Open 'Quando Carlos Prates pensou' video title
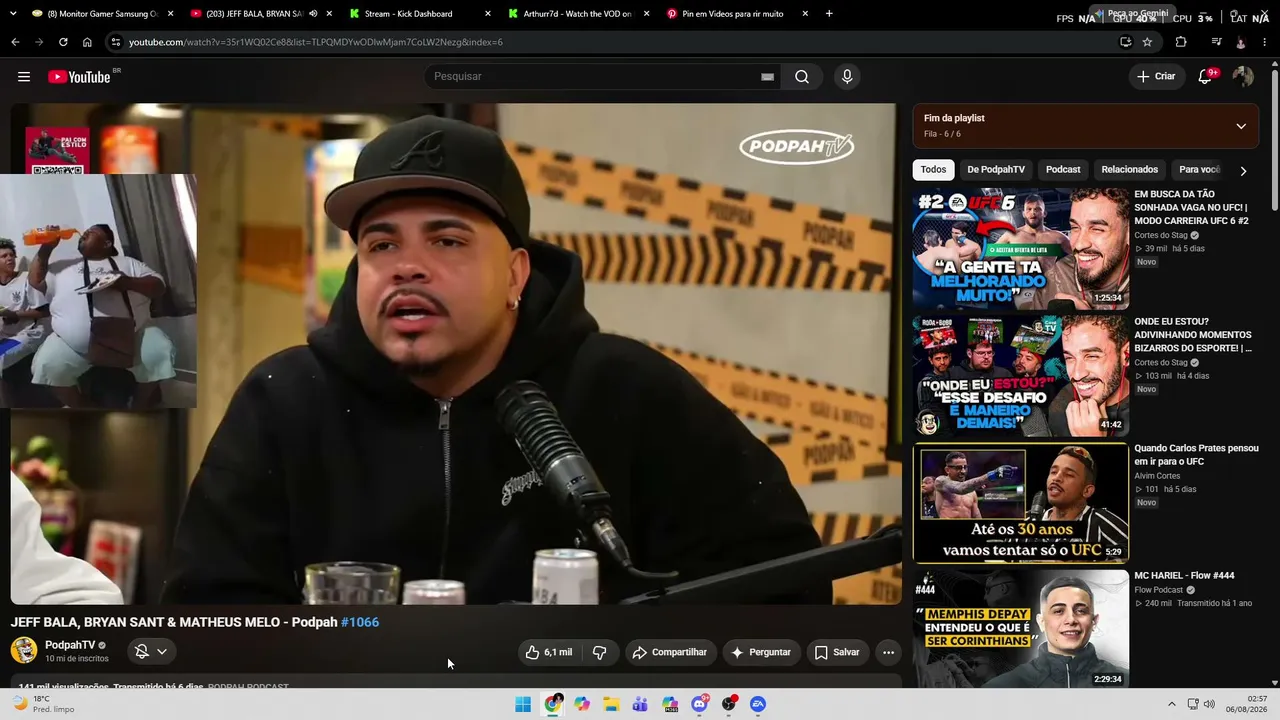Screen dimensions: 1280x720 click(x=1196, y=455)
